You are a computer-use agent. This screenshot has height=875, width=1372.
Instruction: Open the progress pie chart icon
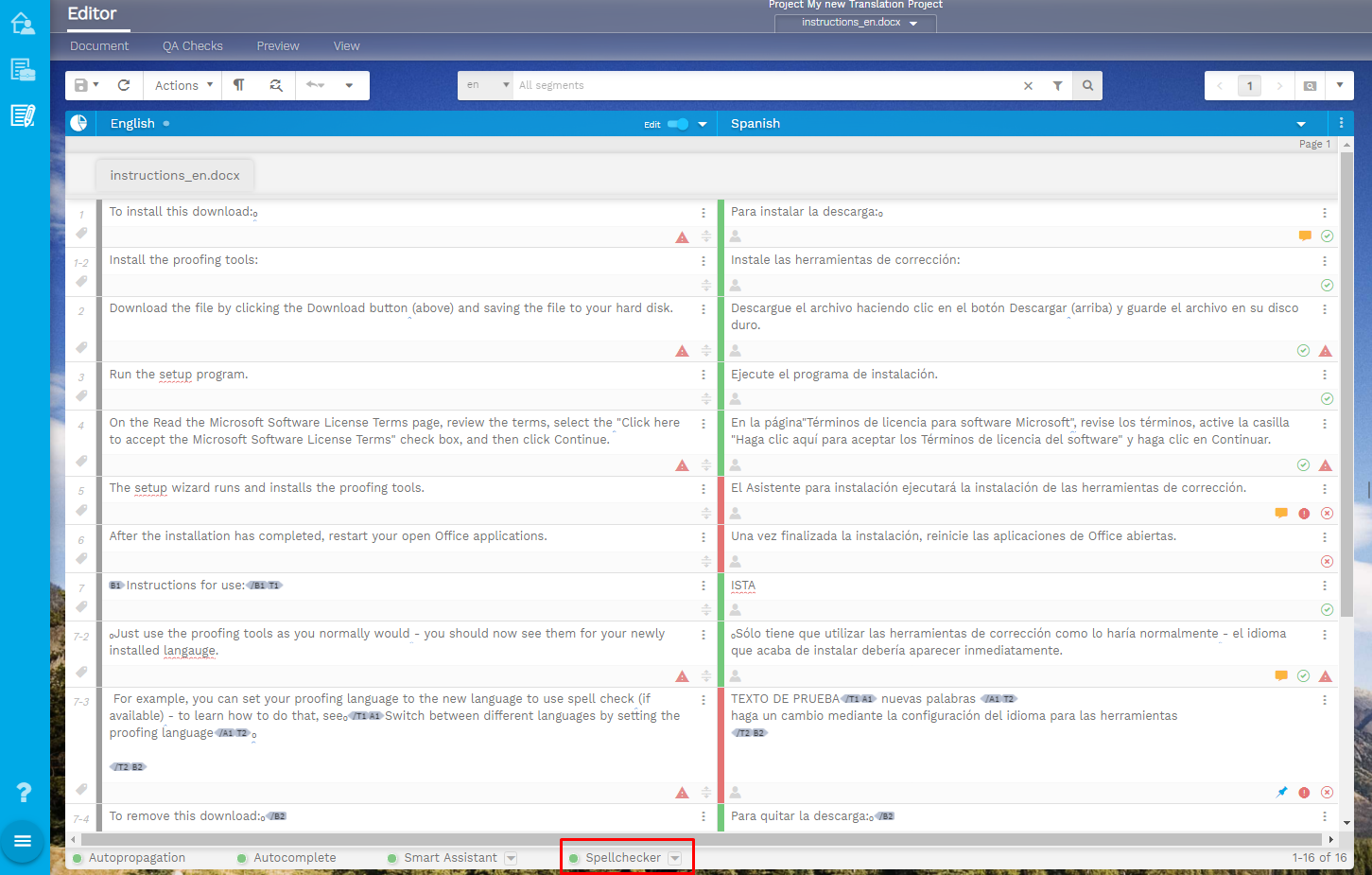79,123
